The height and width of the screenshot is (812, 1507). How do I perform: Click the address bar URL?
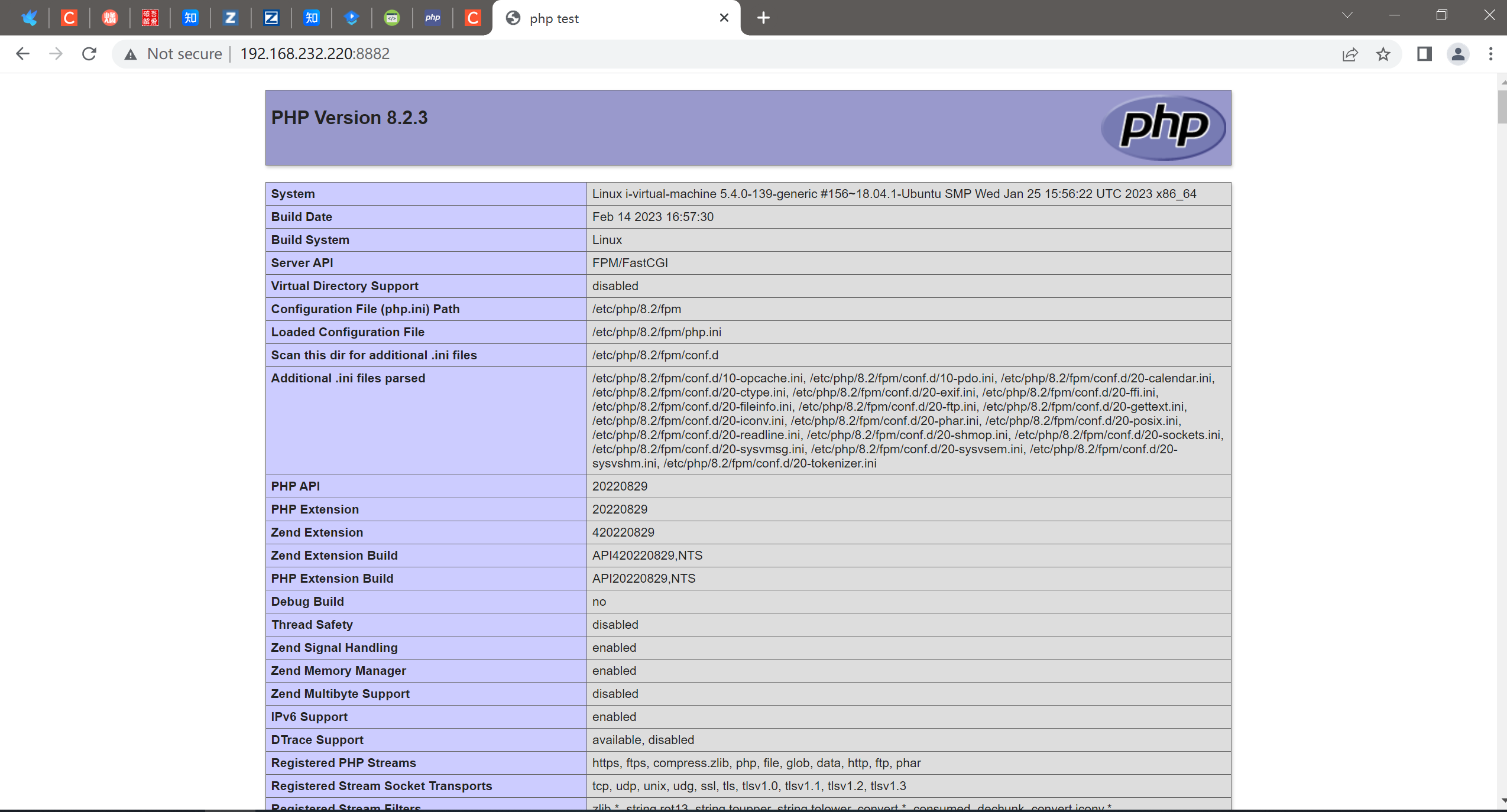(315, 54)
